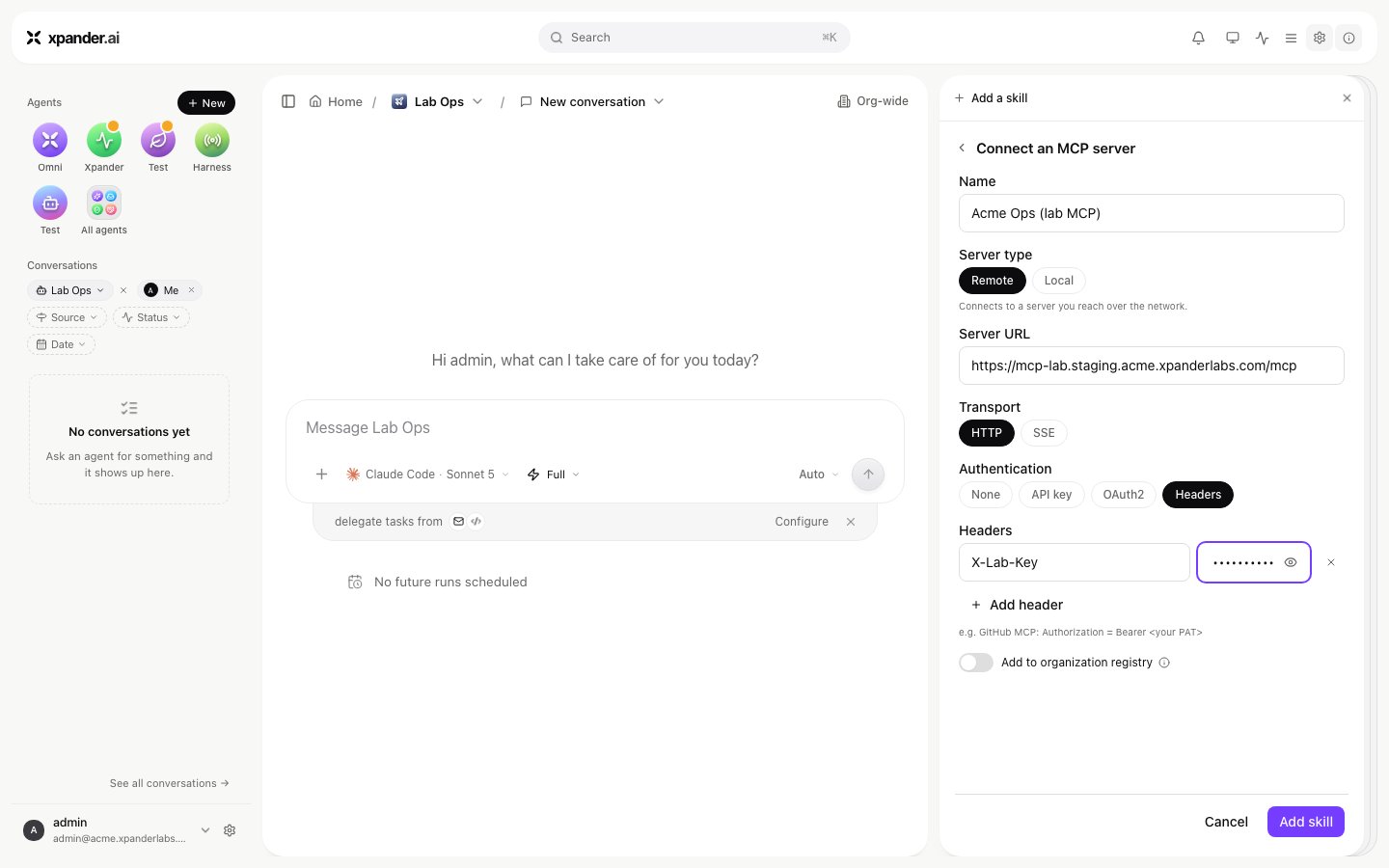Dismiss the delegate tasks banner

(851, 522)
